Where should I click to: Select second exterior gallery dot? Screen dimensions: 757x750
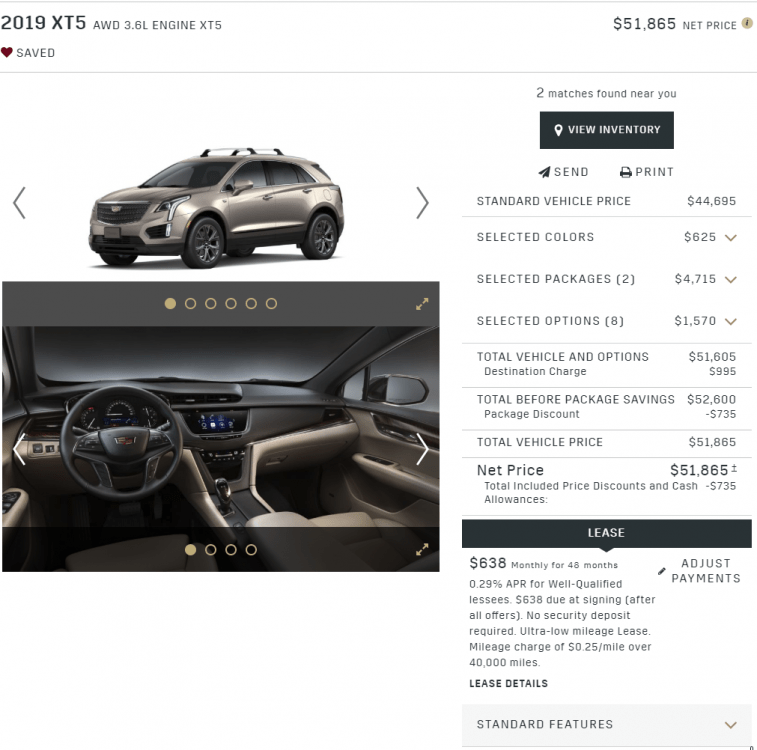[190, 304]
